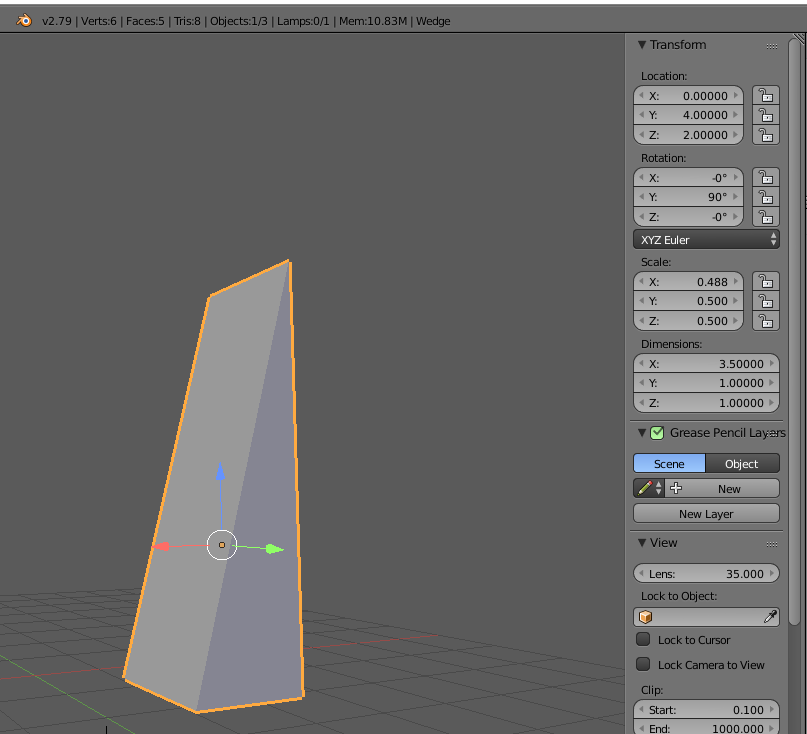Click the Blender logo icon in header
The image size is (807, 734).
(24, 21)
